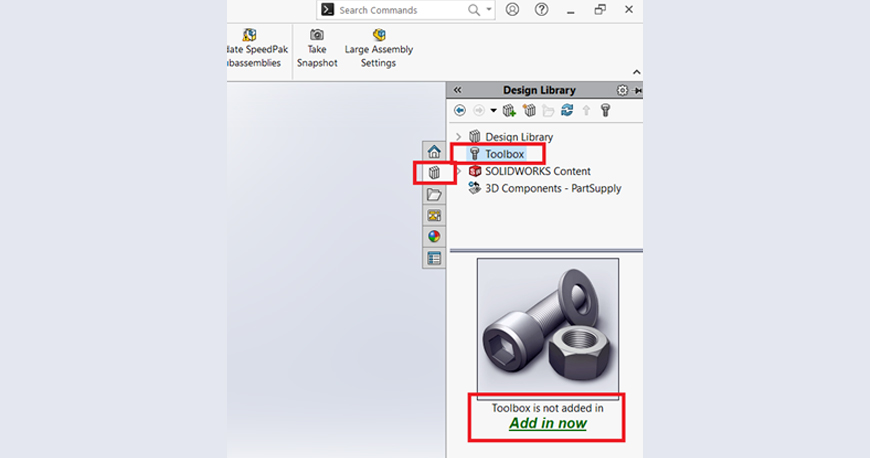The width and height of the screenshot is (870, 458).
Task: Open the File Explorer task pane tab
Action: click(434, 194)
